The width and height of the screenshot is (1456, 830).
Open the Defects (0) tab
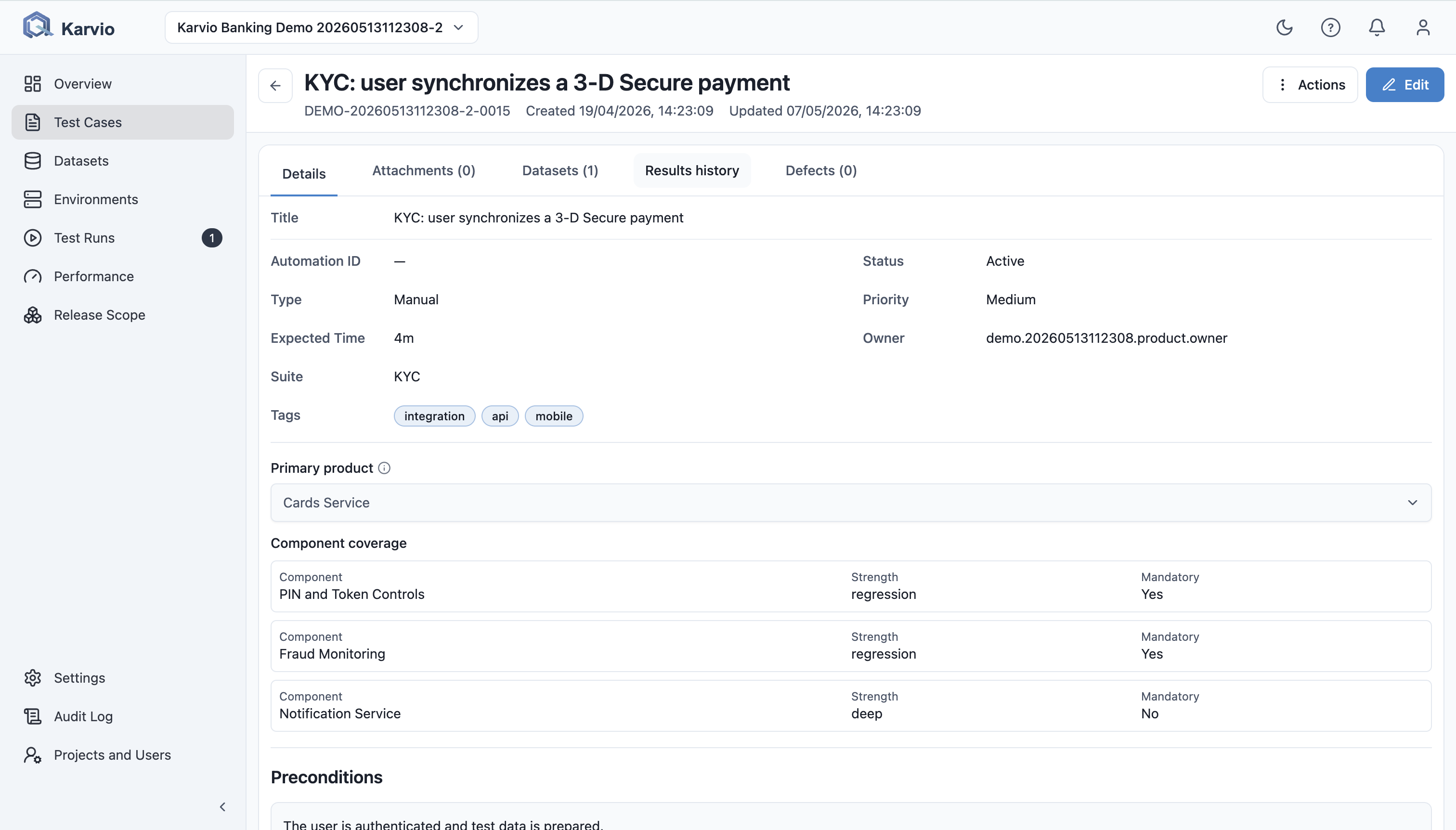821,170
